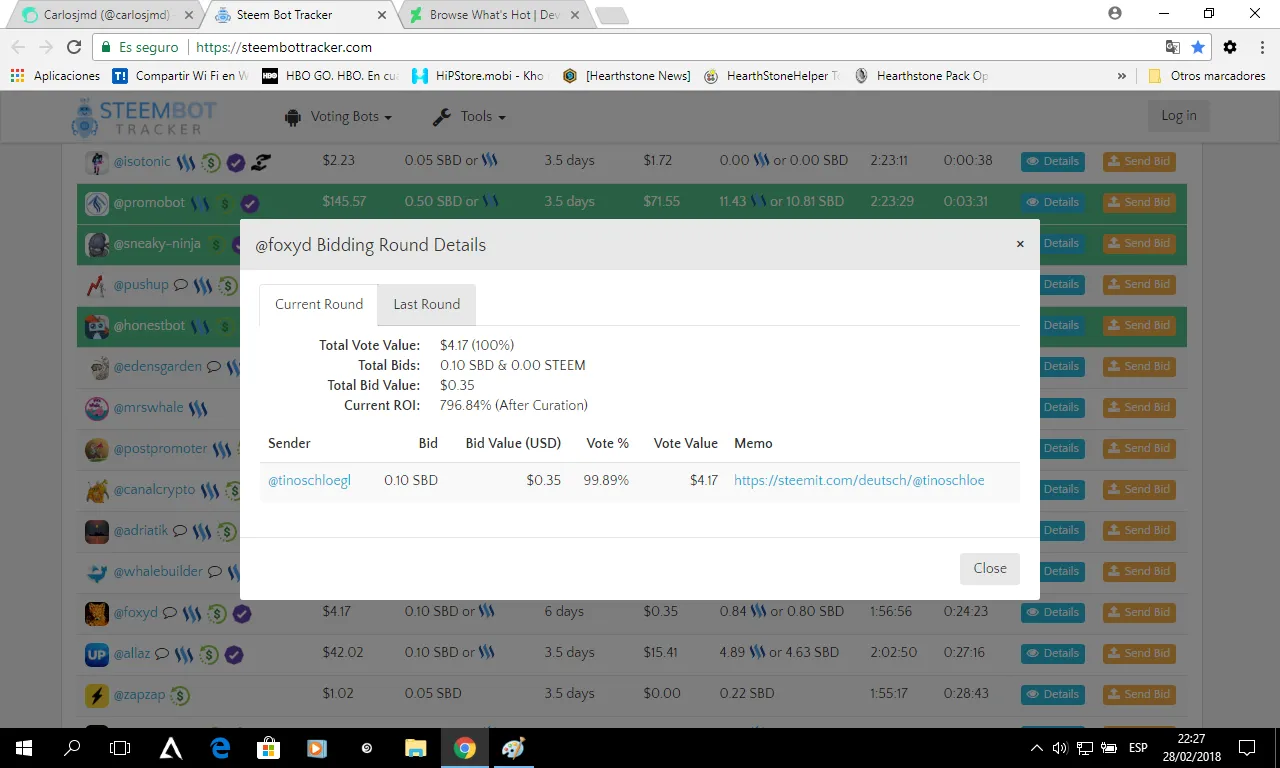Open the Windows Start menu

(24, 747)
